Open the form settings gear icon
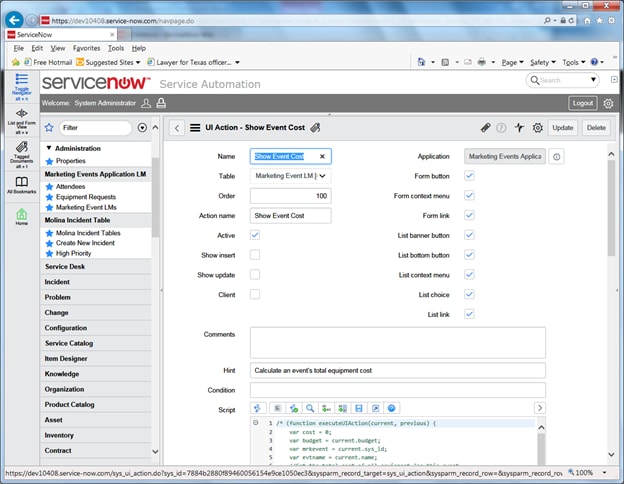This screenshot has width=624, height=484. click(x=537, y=128)
